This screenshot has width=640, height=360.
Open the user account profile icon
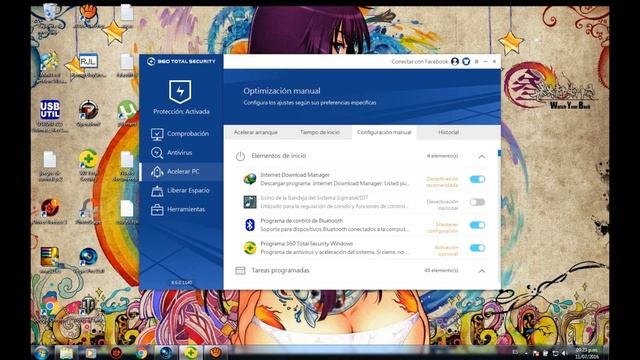455,62
